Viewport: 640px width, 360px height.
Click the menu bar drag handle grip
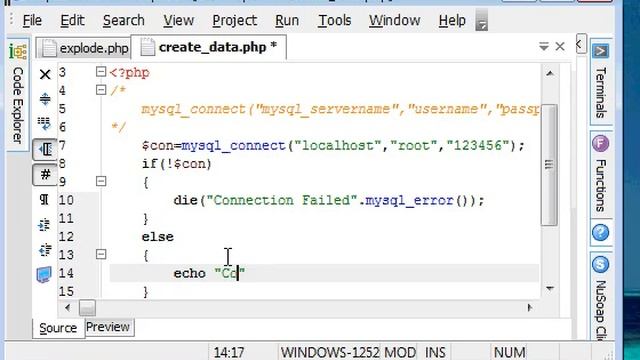pos(11,19)
